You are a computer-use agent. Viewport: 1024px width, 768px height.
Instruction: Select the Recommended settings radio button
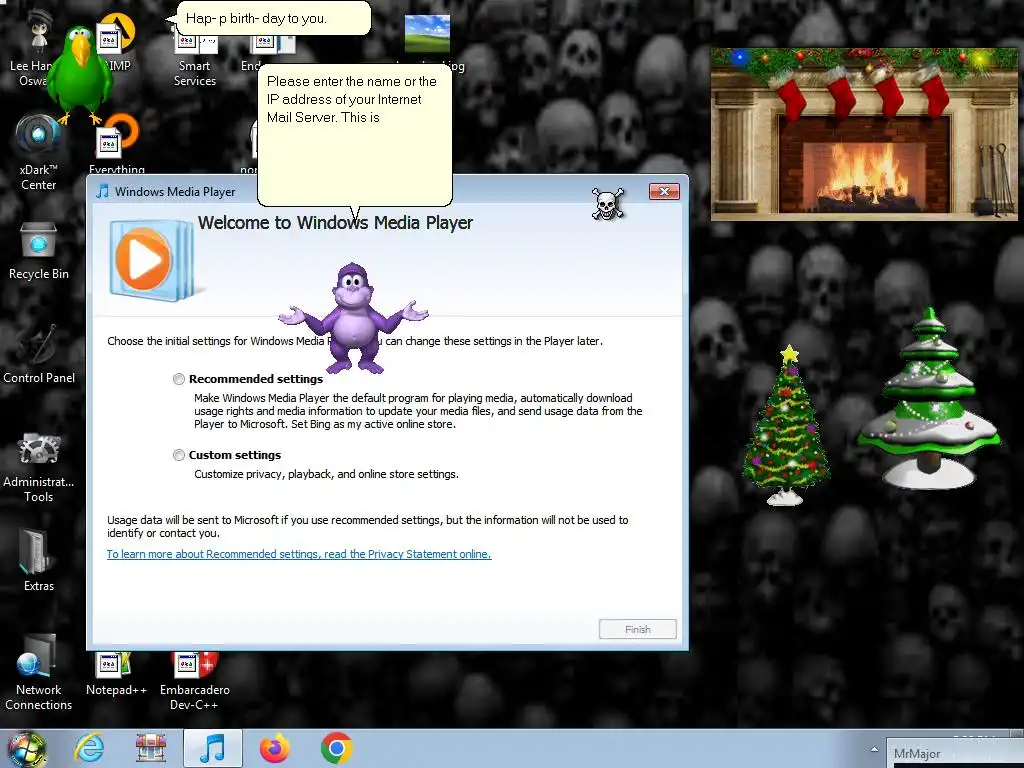point(178,379)
